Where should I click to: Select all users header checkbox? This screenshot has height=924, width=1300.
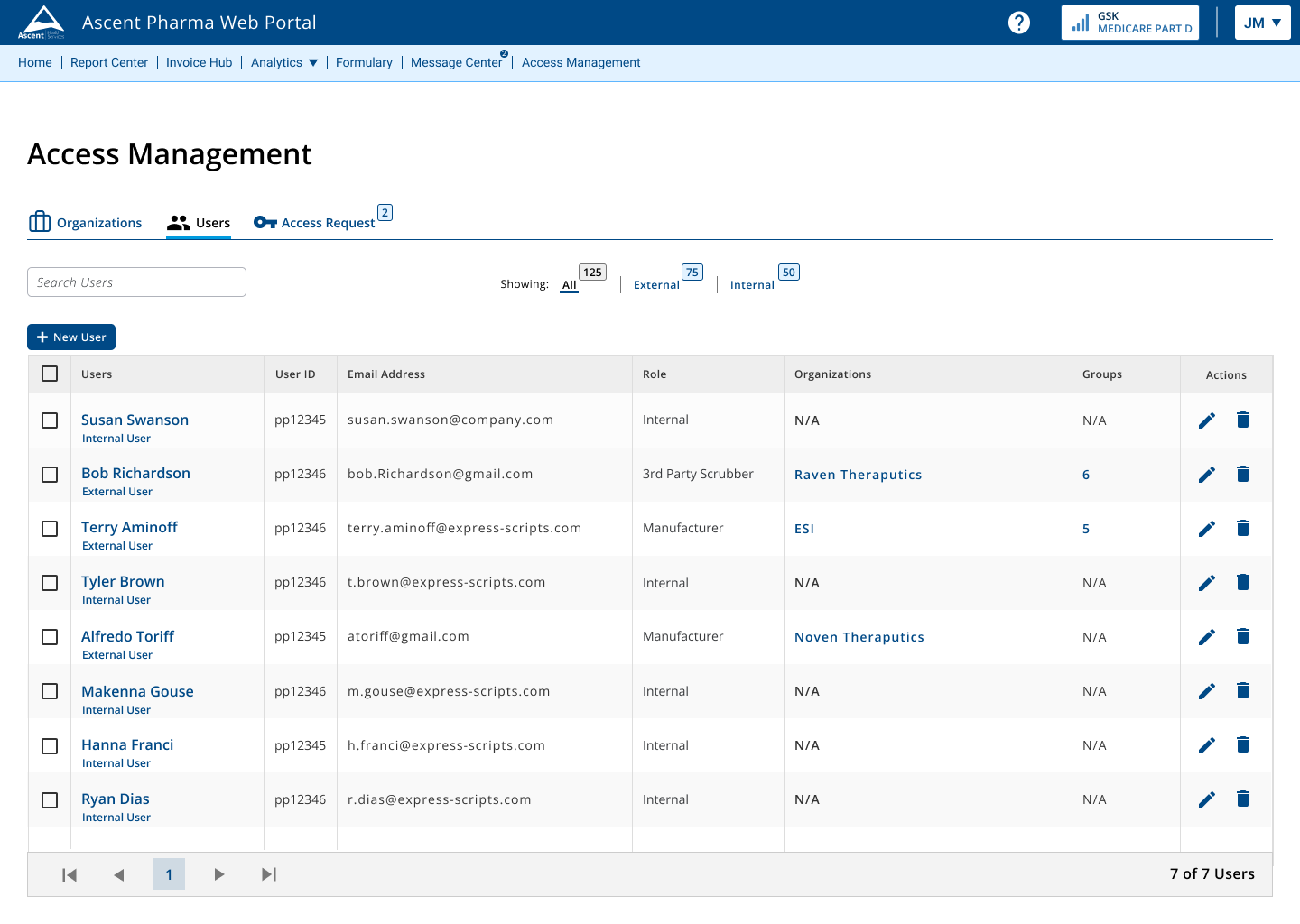[x=50, y=374]
